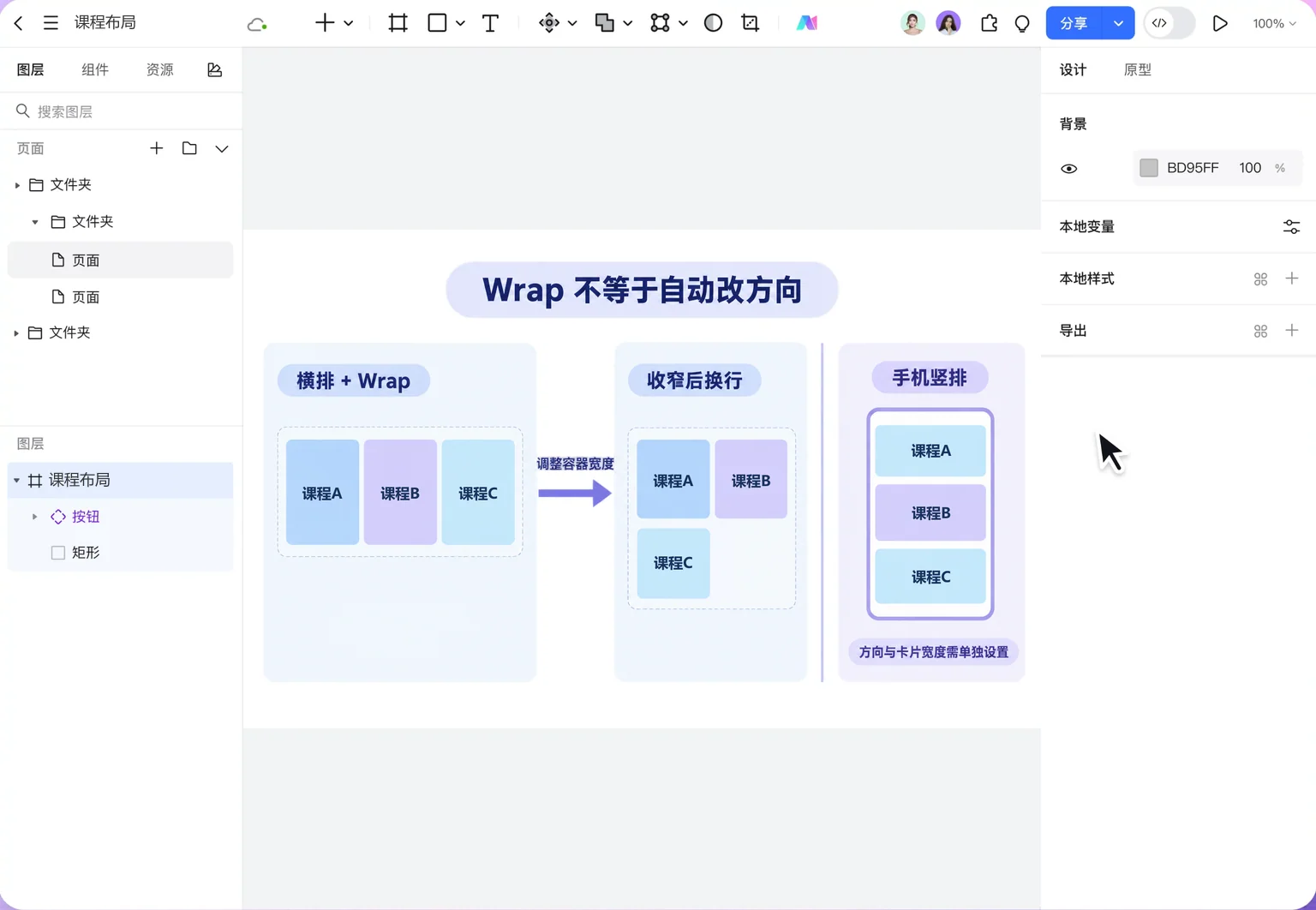Open the component tool dropdown arrow
1316x910 pixels.
pyautogui.click(x=572, y=23)
